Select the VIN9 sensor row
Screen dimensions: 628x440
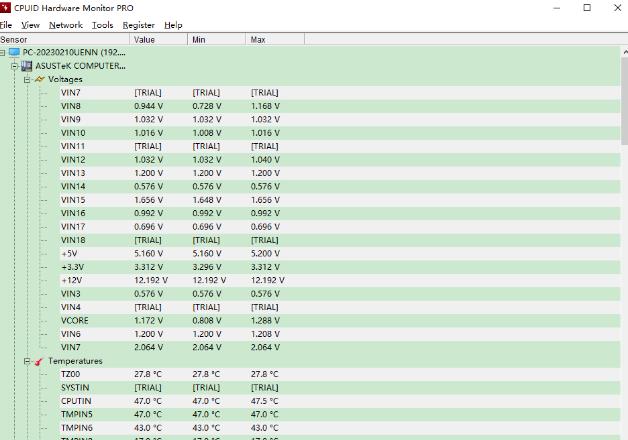340,119
